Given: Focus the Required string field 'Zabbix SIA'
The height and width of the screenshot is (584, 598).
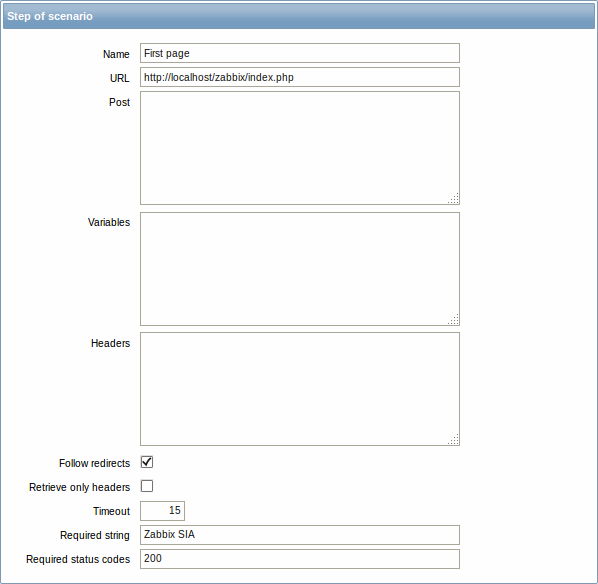Looking at the screenshot, I should click(300, 535).
